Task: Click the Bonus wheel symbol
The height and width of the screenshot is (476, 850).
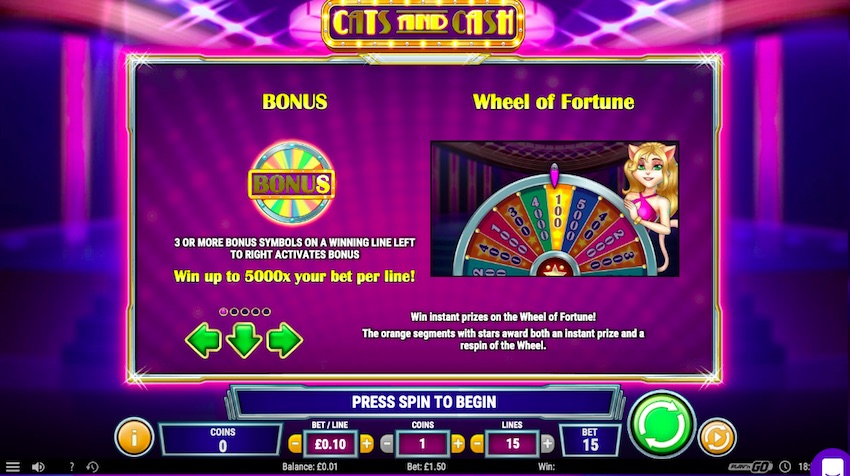Action: (292, 183)
